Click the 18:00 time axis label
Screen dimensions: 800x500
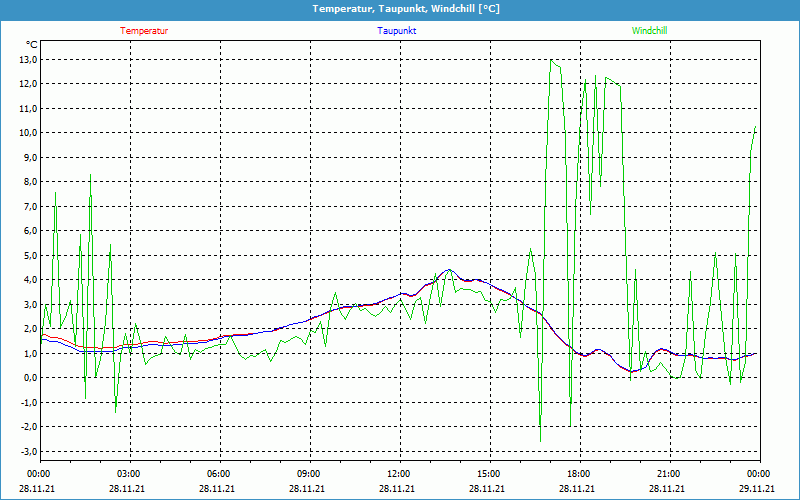[578, 474]
